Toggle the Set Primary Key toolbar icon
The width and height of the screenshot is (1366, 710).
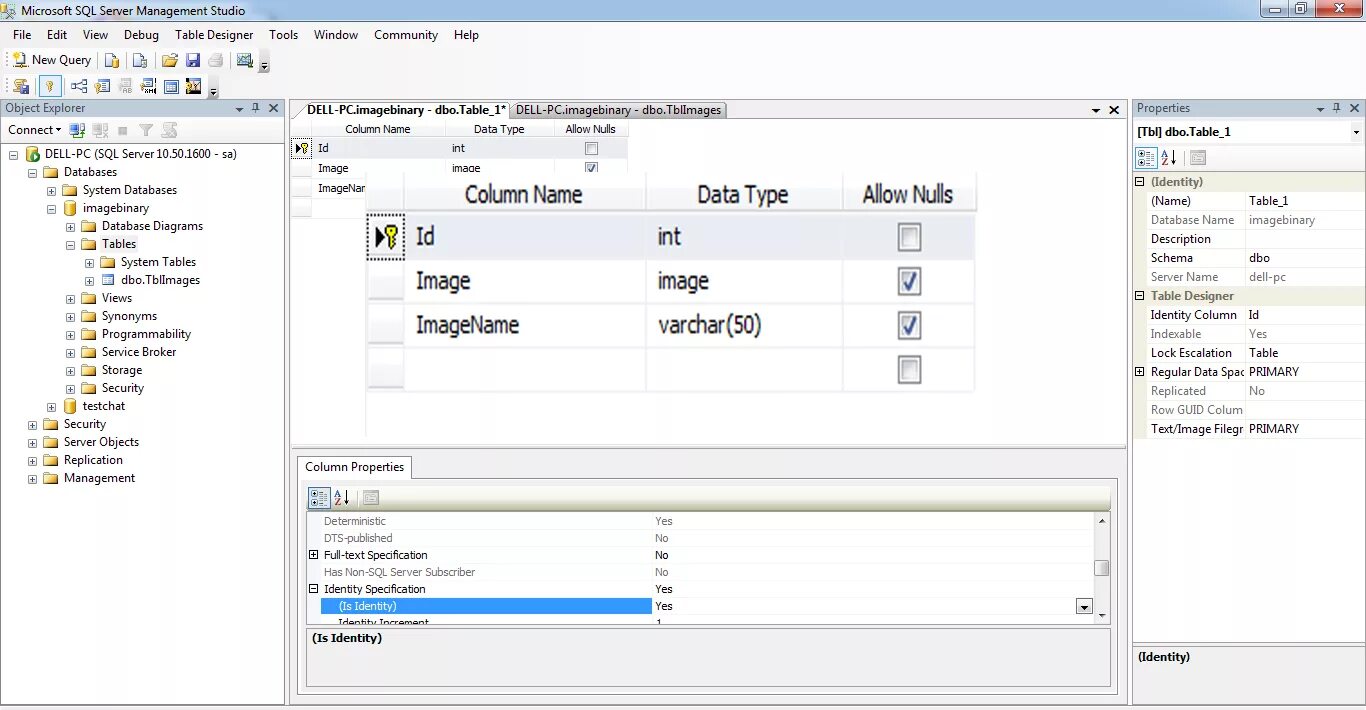click(x=49, y=86)
